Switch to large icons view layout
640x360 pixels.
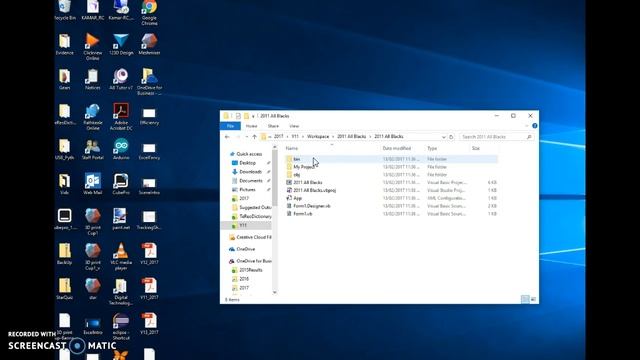coord(533,300)
